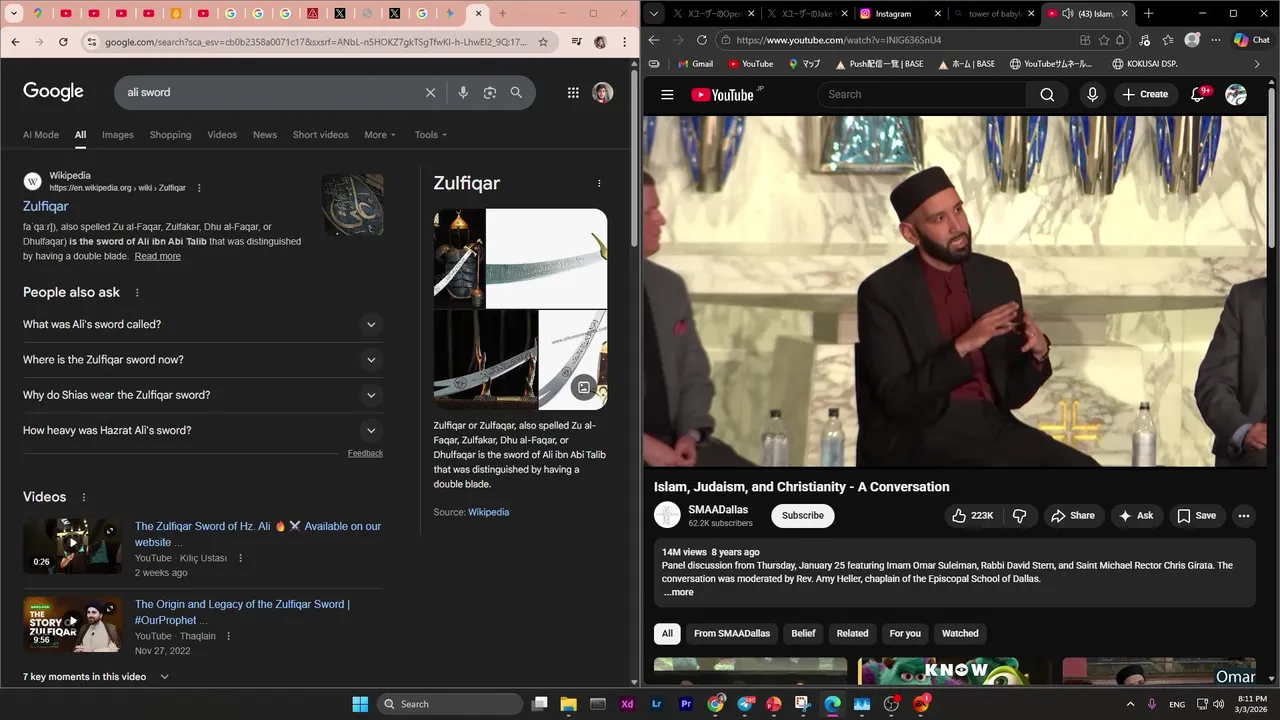Open the YouTube hamburger guide menu
The width and height of the screenshot is (1280, 720).
[667, 94]
